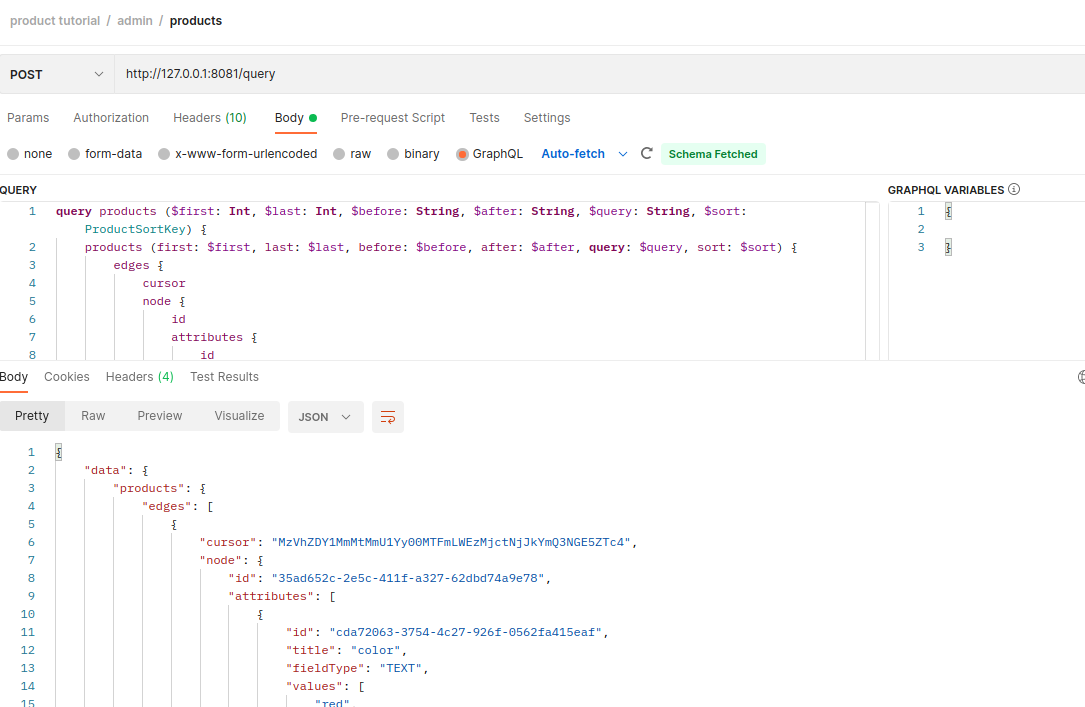Screen dimensions: 1085x707
Task: Switch to Raw response view
Action: click(x=93, y=416)
